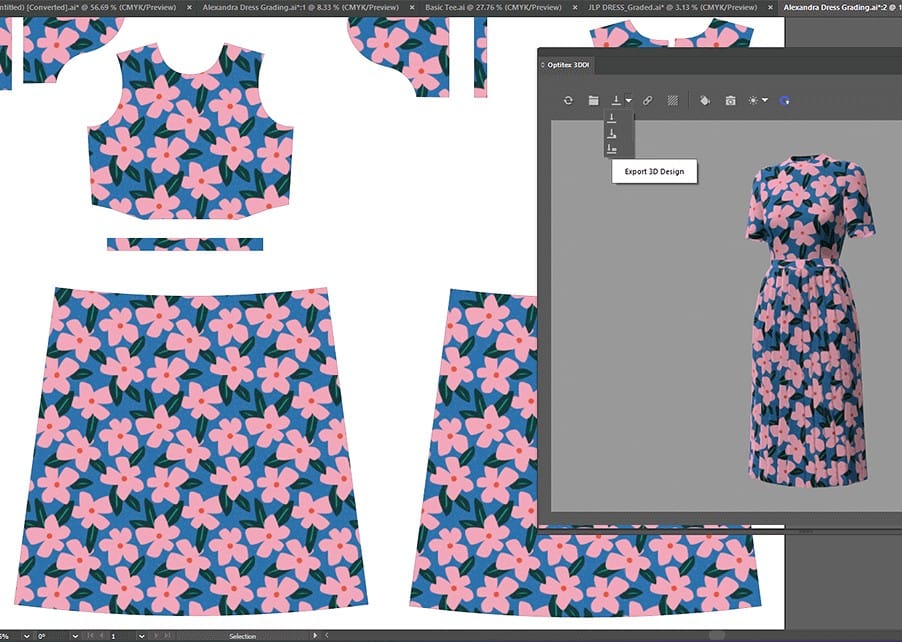Image resolution: width=902 pixels, height=642 pixels.
Task: Open the folder icon in Optitex toolbar
Action: (x=593, y=101)
